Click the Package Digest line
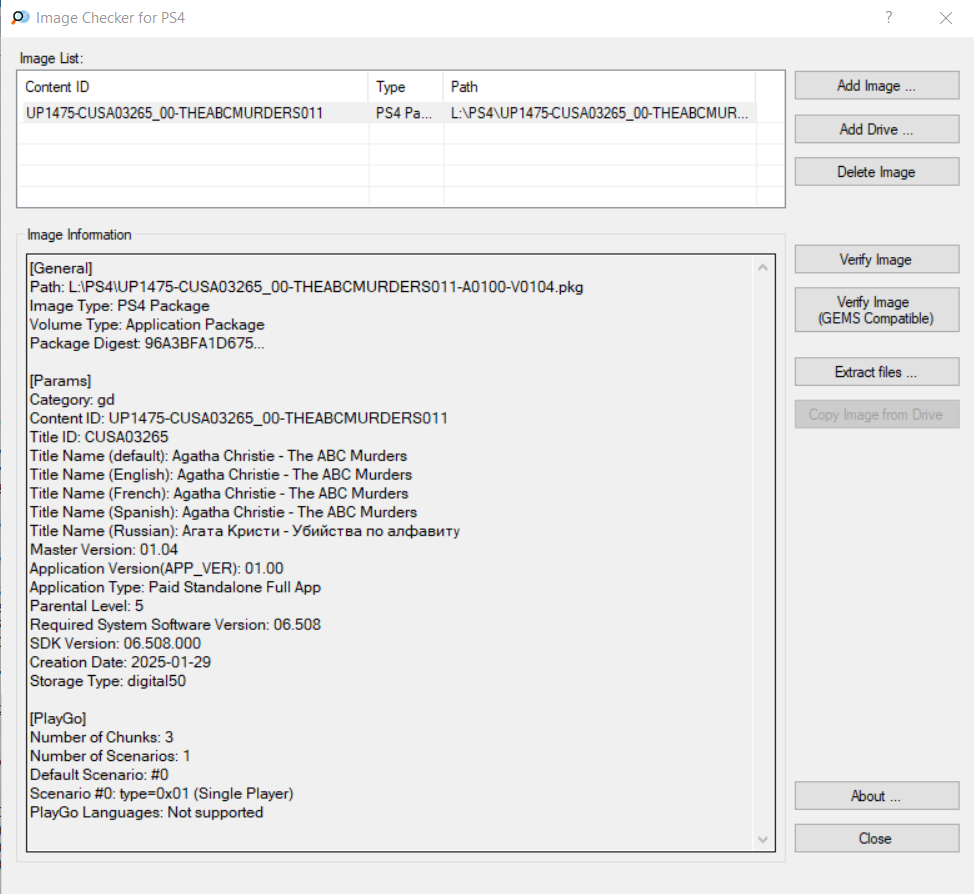This screenshot has height=894, width=974. click(x=147, y=344)
